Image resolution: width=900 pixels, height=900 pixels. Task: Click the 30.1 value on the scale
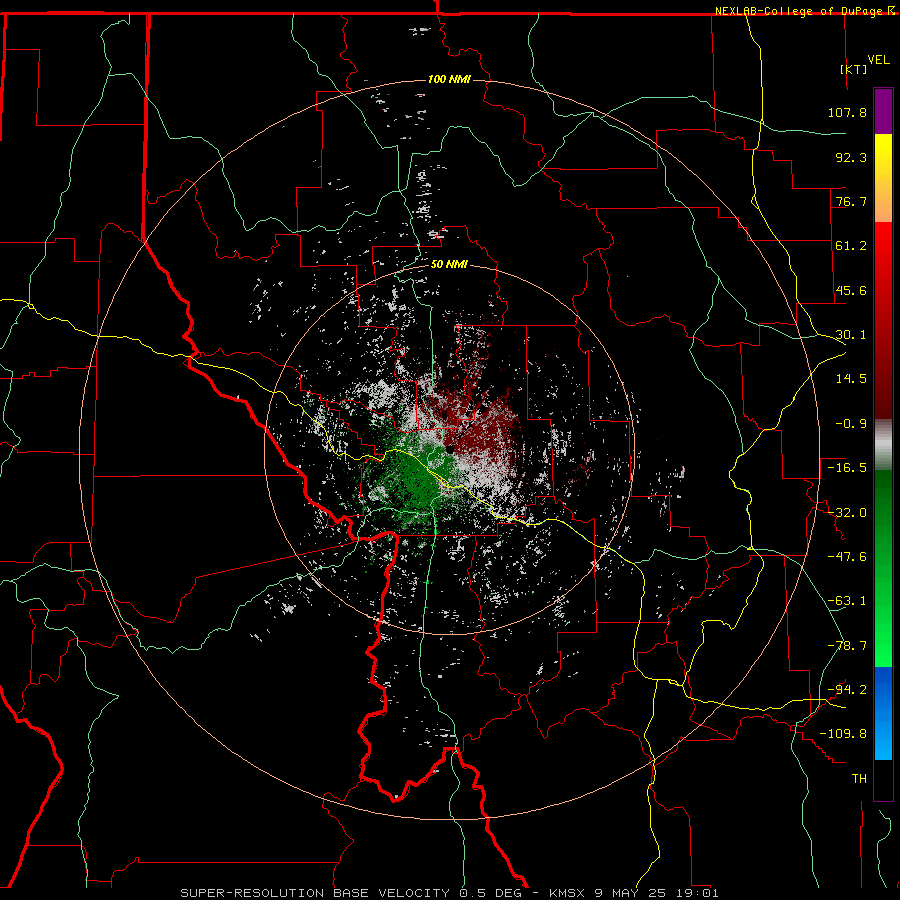pyautogui.click(x=851, y=334)
